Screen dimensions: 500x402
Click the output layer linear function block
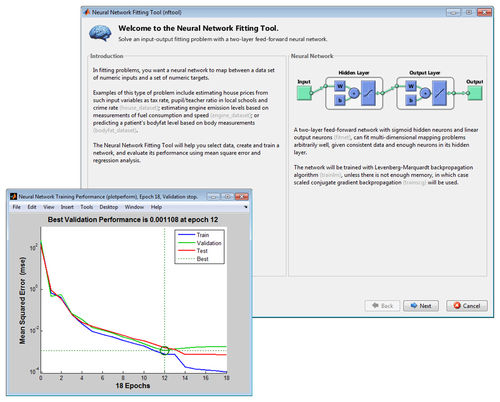coord(439,93)
